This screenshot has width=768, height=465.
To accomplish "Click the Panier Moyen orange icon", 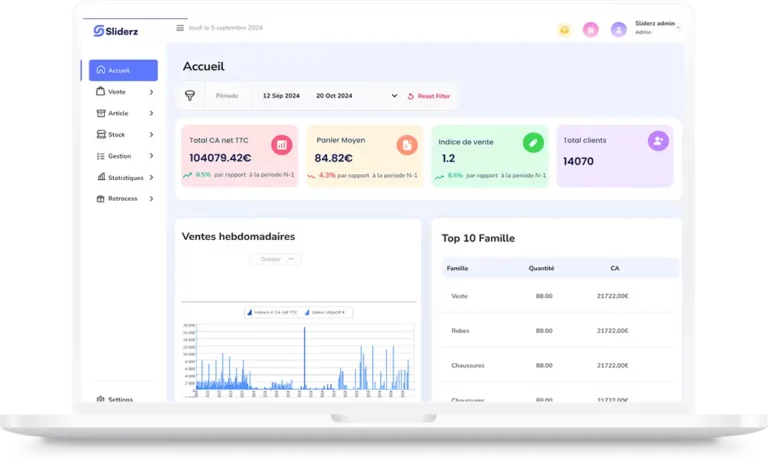I will [406, 145].
